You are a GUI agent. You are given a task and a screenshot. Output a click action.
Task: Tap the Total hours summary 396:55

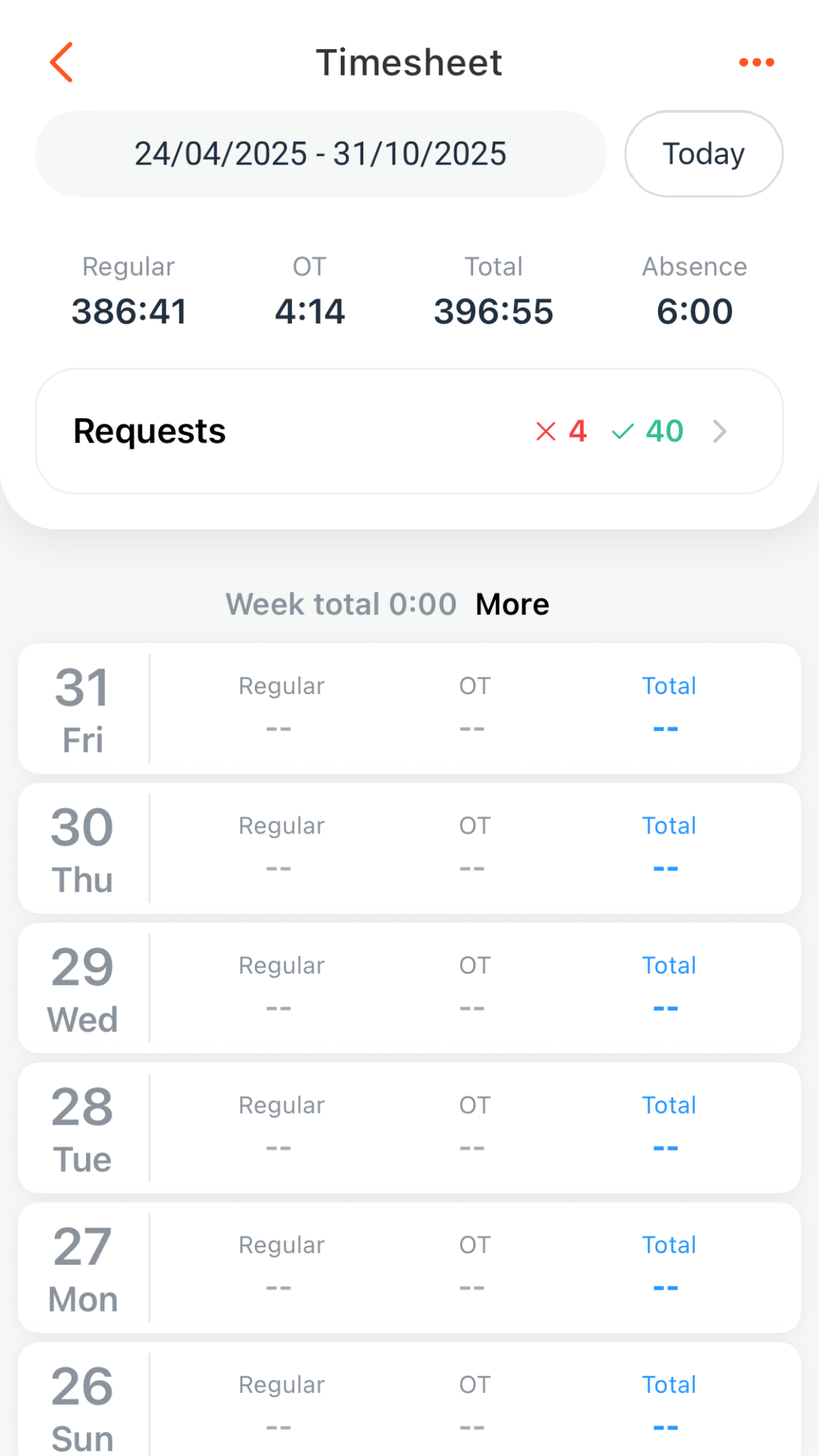pos(493,311)
